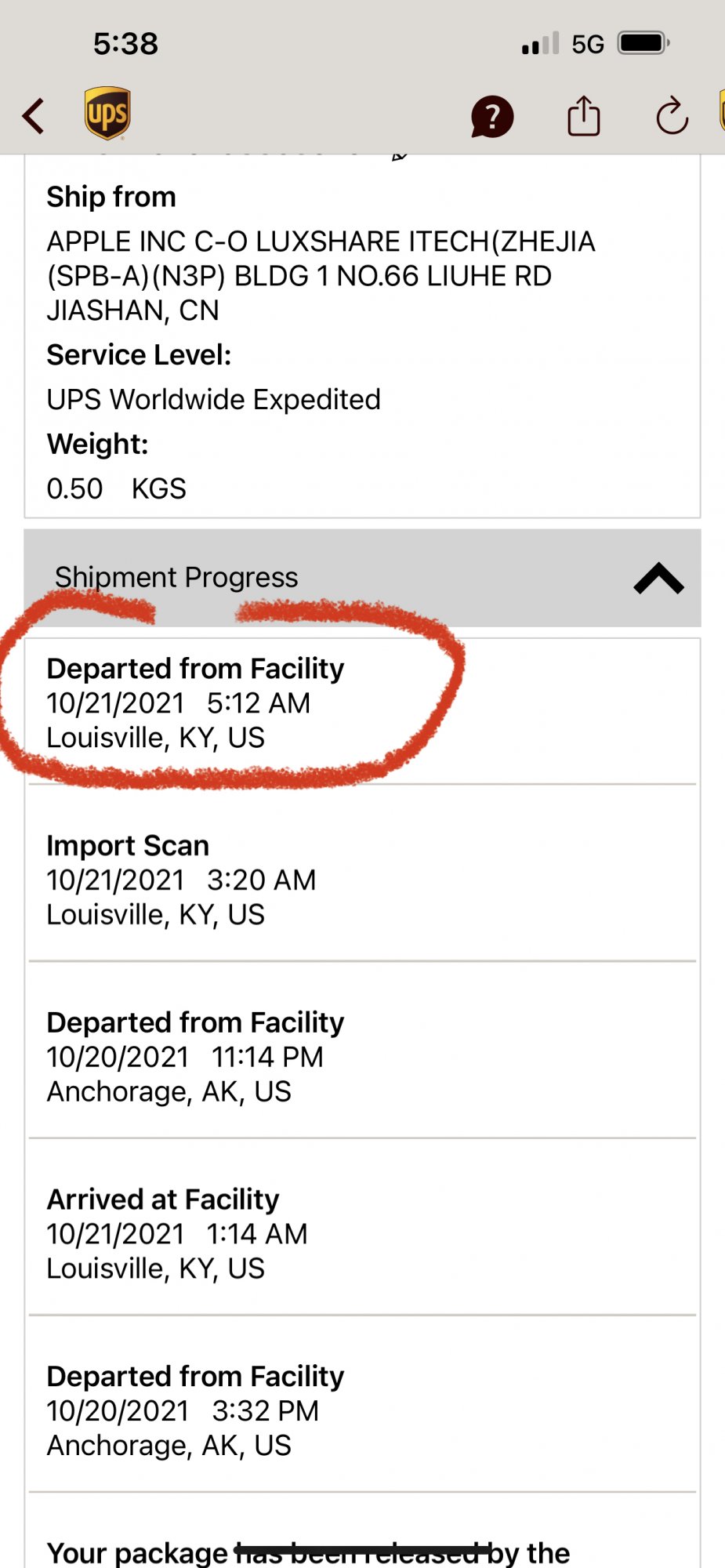The width and height of the screenshot is (725, 1568).
Task: Tap the Ship from address text
Action: [321, 275]
